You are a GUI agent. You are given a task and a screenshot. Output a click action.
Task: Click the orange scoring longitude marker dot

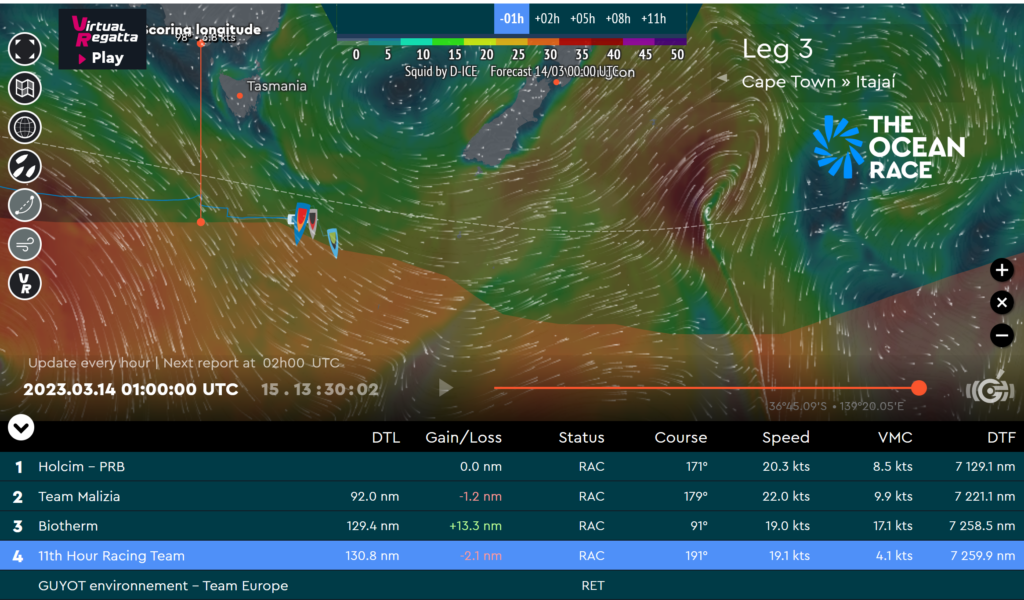click(x=201, y=222)
